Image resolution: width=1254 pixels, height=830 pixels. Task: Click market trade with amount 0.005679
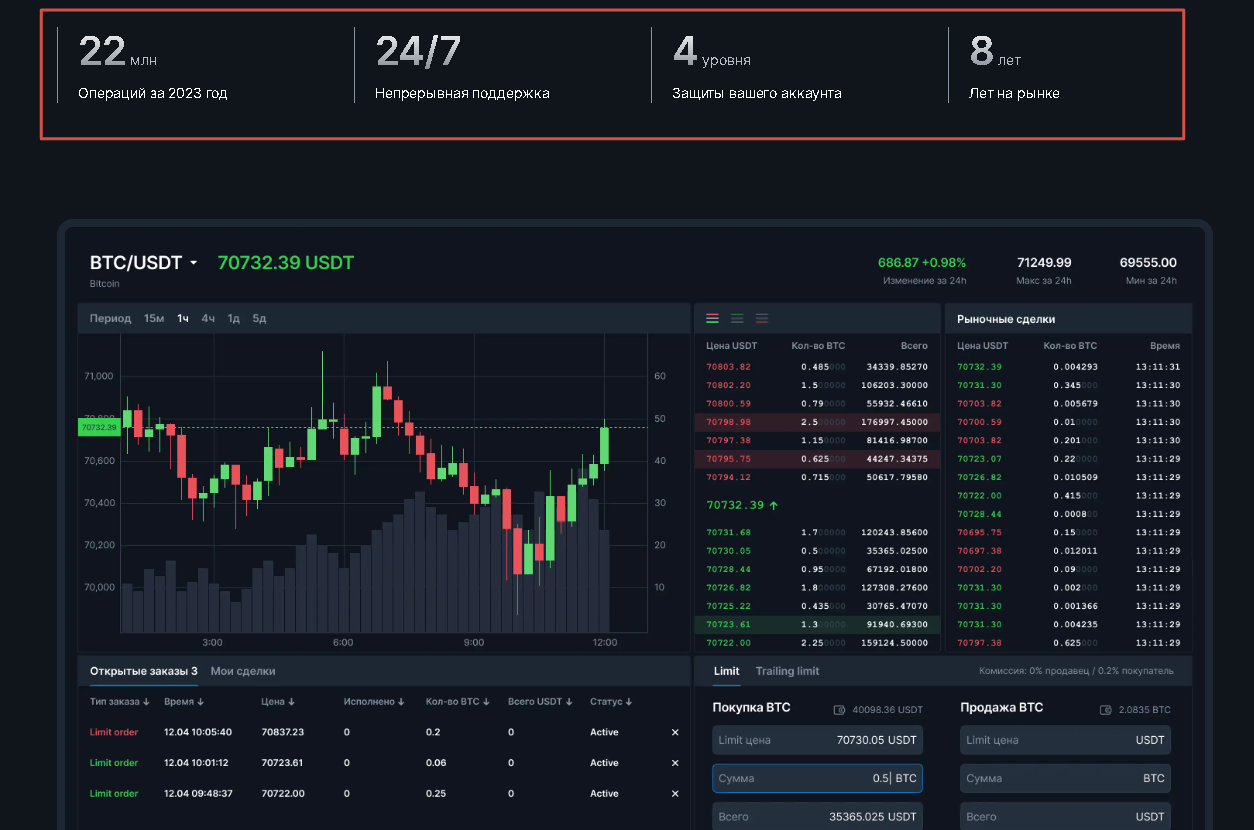point(1068,404)
